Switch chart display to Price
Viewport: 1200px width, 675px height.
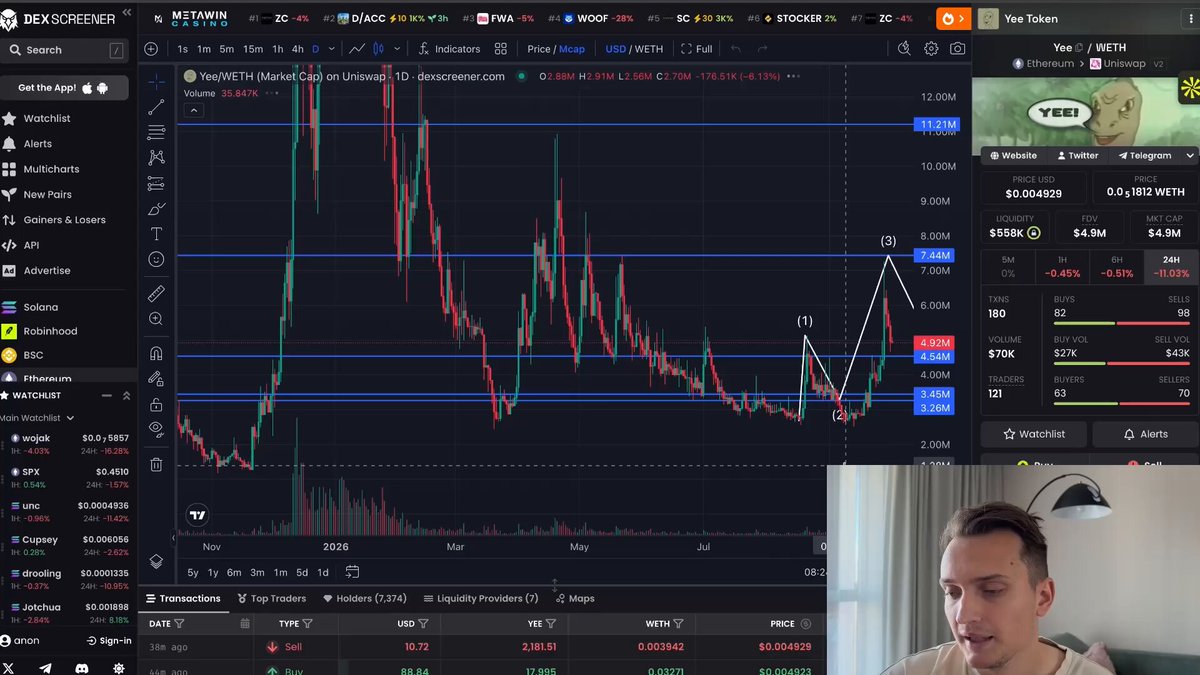pyautogui.click(x=539, y=49)
